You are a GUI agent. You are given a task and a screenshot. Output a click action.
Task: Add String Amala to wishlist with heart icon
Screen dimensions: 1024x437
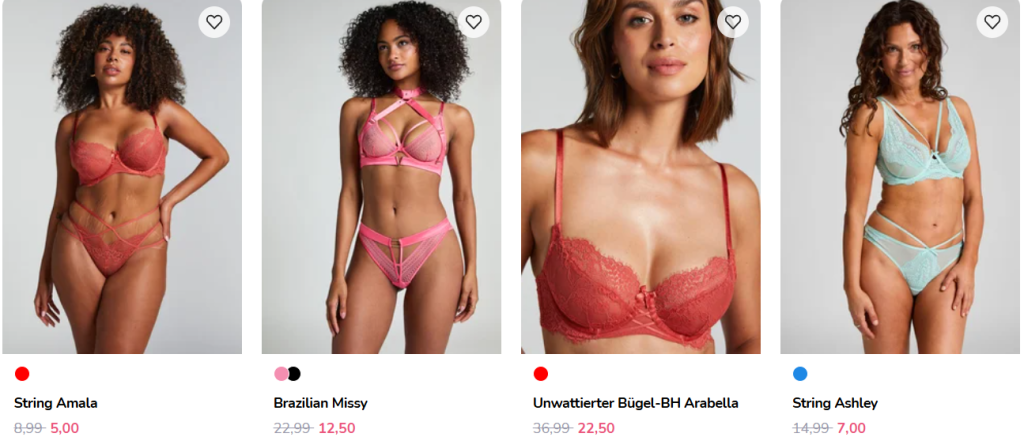click(x=214, y=22)
